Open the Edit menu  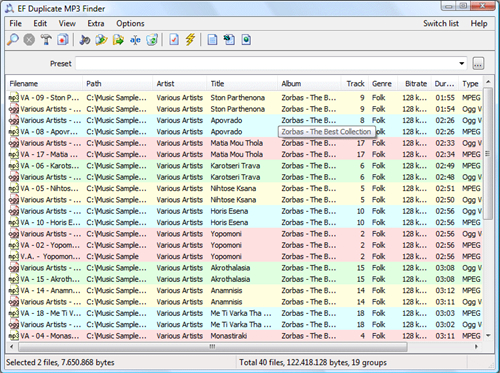pyautogui.click(x=40, y=23)
